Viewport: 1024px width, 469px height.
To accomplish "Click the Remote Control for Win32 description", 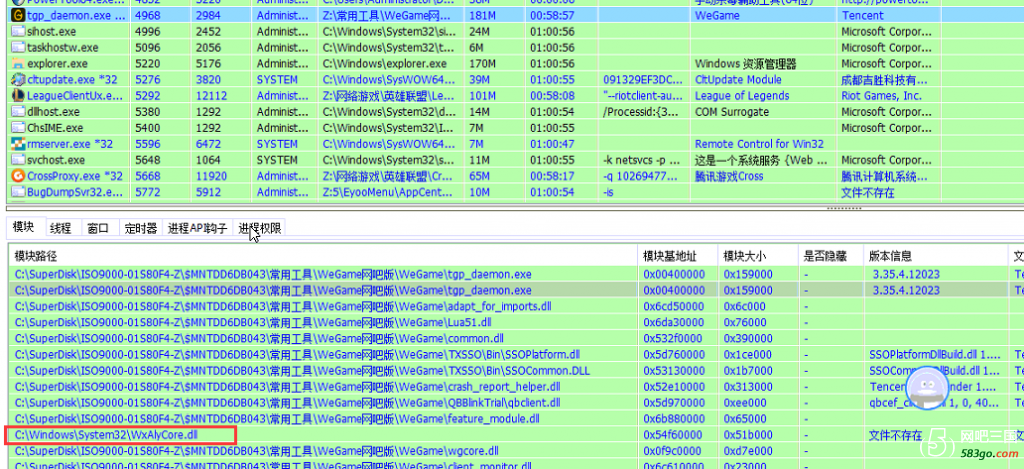I will click(x=759, y=144).
